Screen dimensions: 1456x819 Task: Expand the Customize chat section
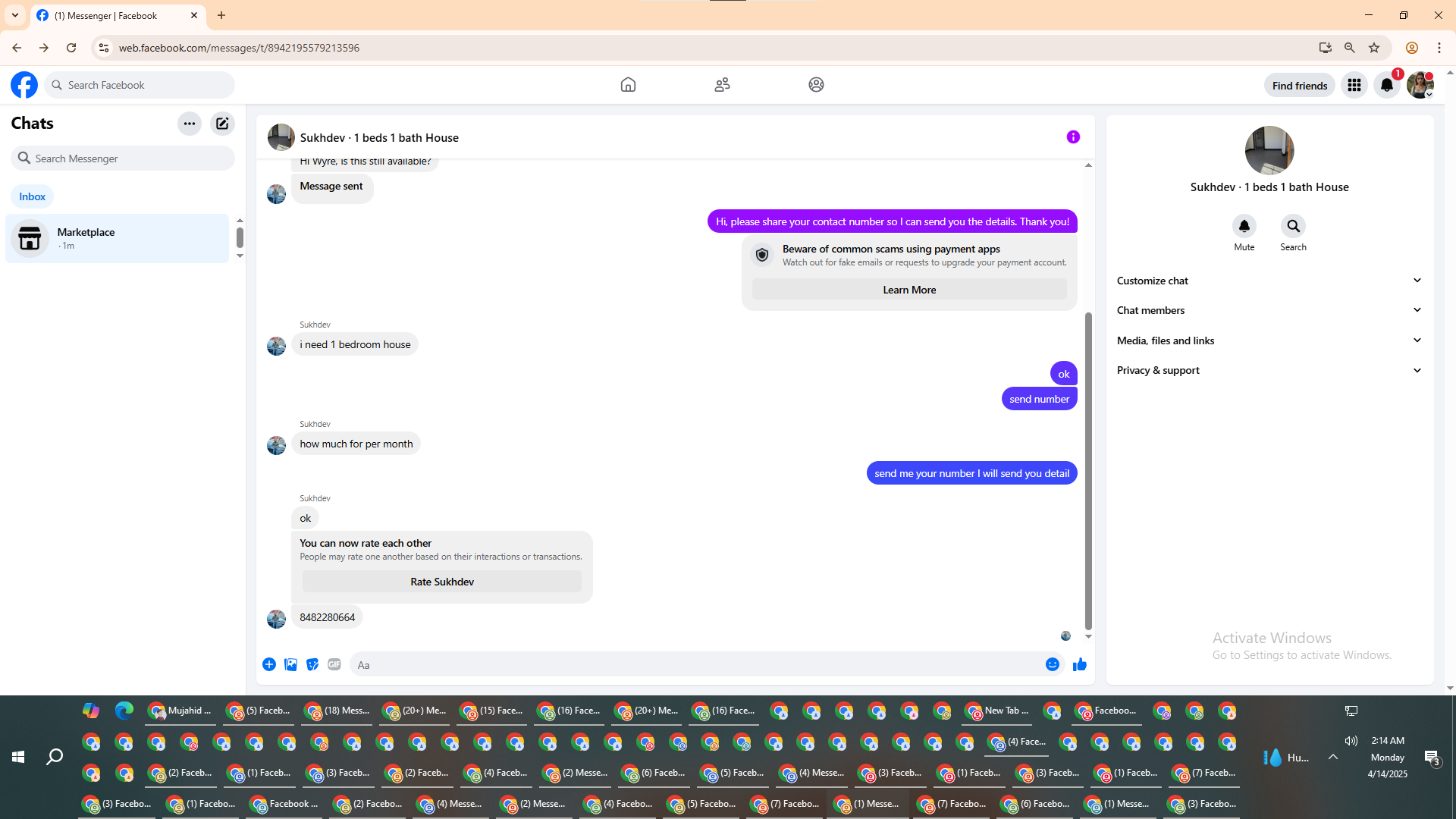pyautogui.click(x=1269, y=281)
